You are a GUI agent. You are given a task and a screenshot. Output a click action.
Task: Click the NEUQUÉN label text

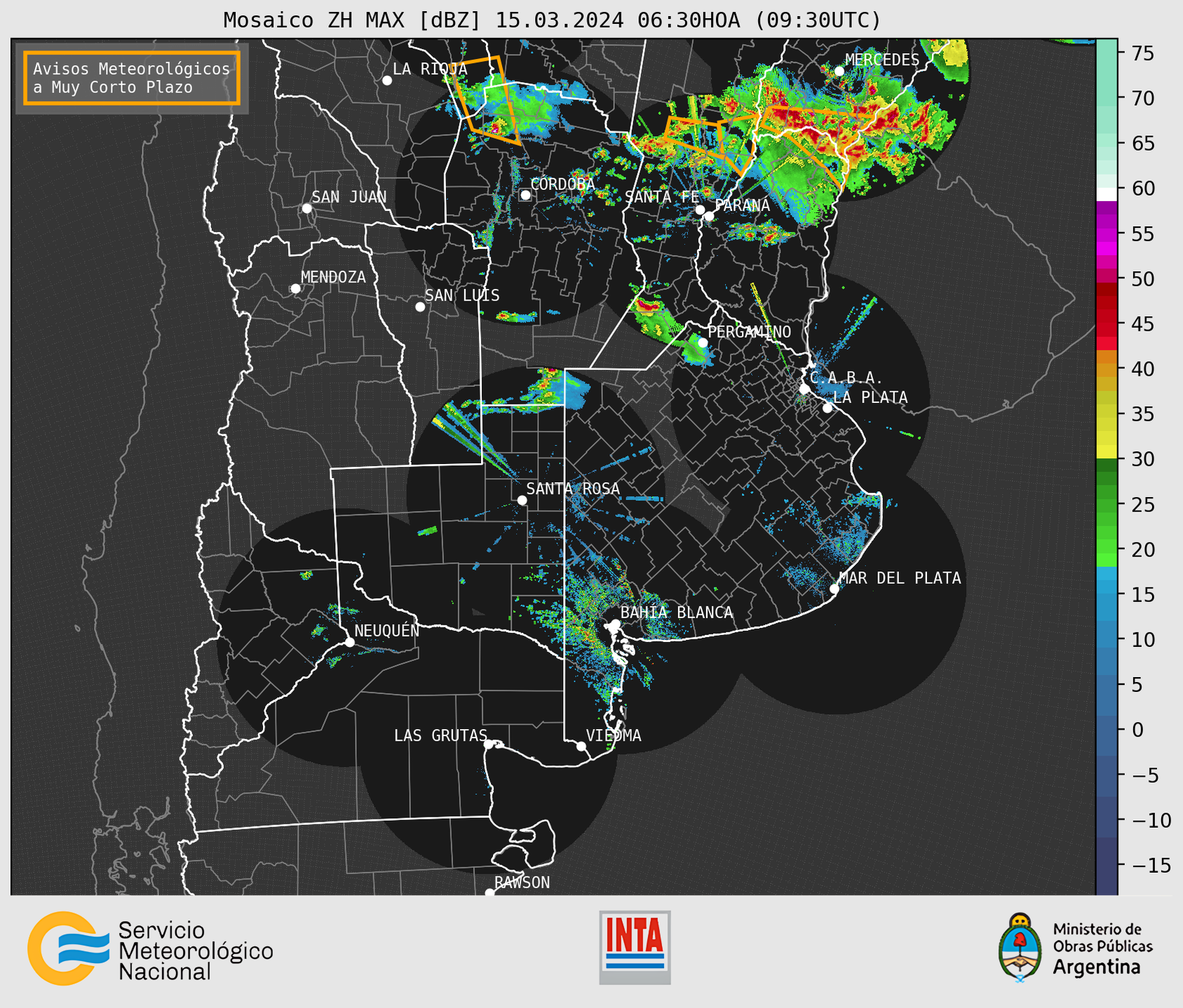coord(387,630)
